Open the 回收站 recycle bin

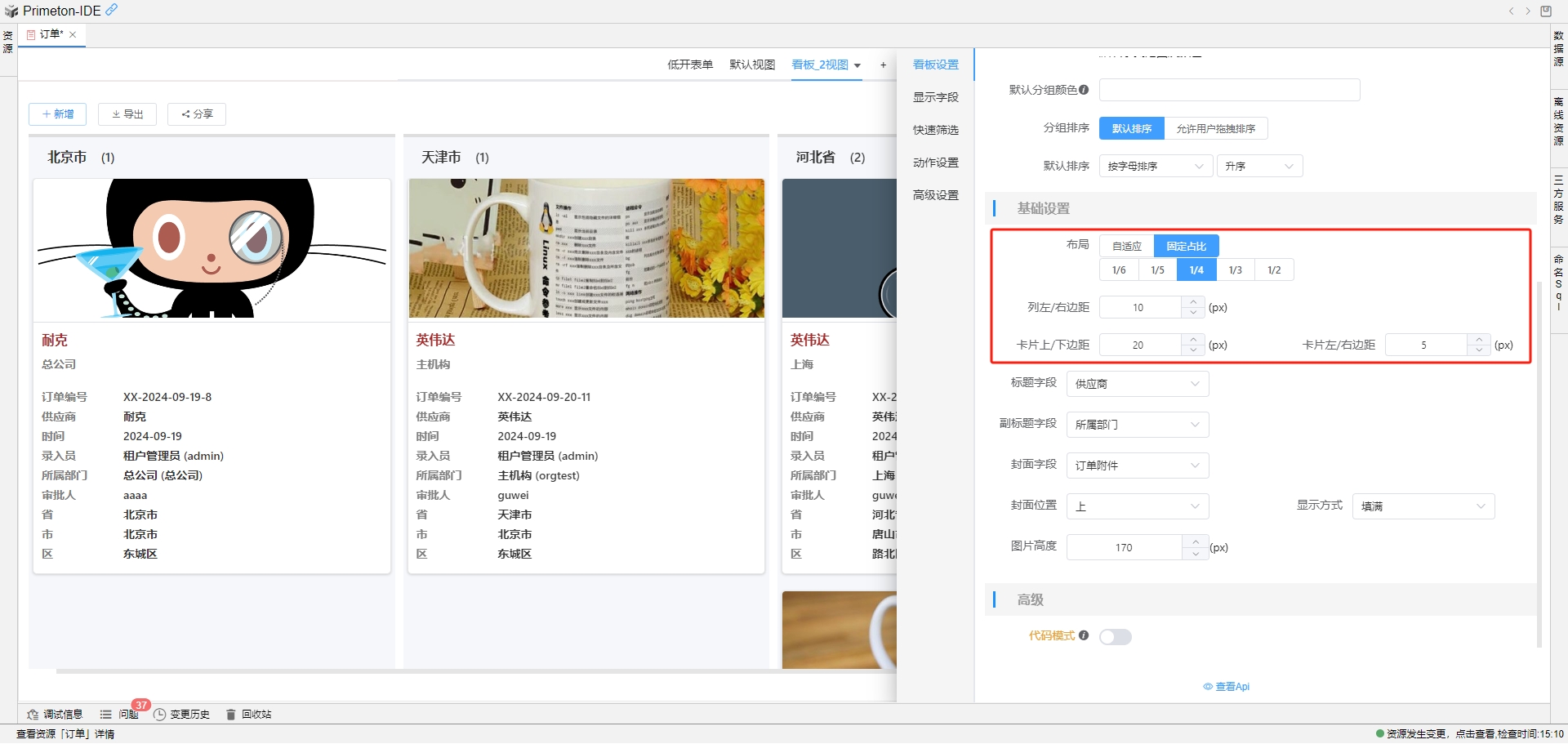tap(248, 715)
